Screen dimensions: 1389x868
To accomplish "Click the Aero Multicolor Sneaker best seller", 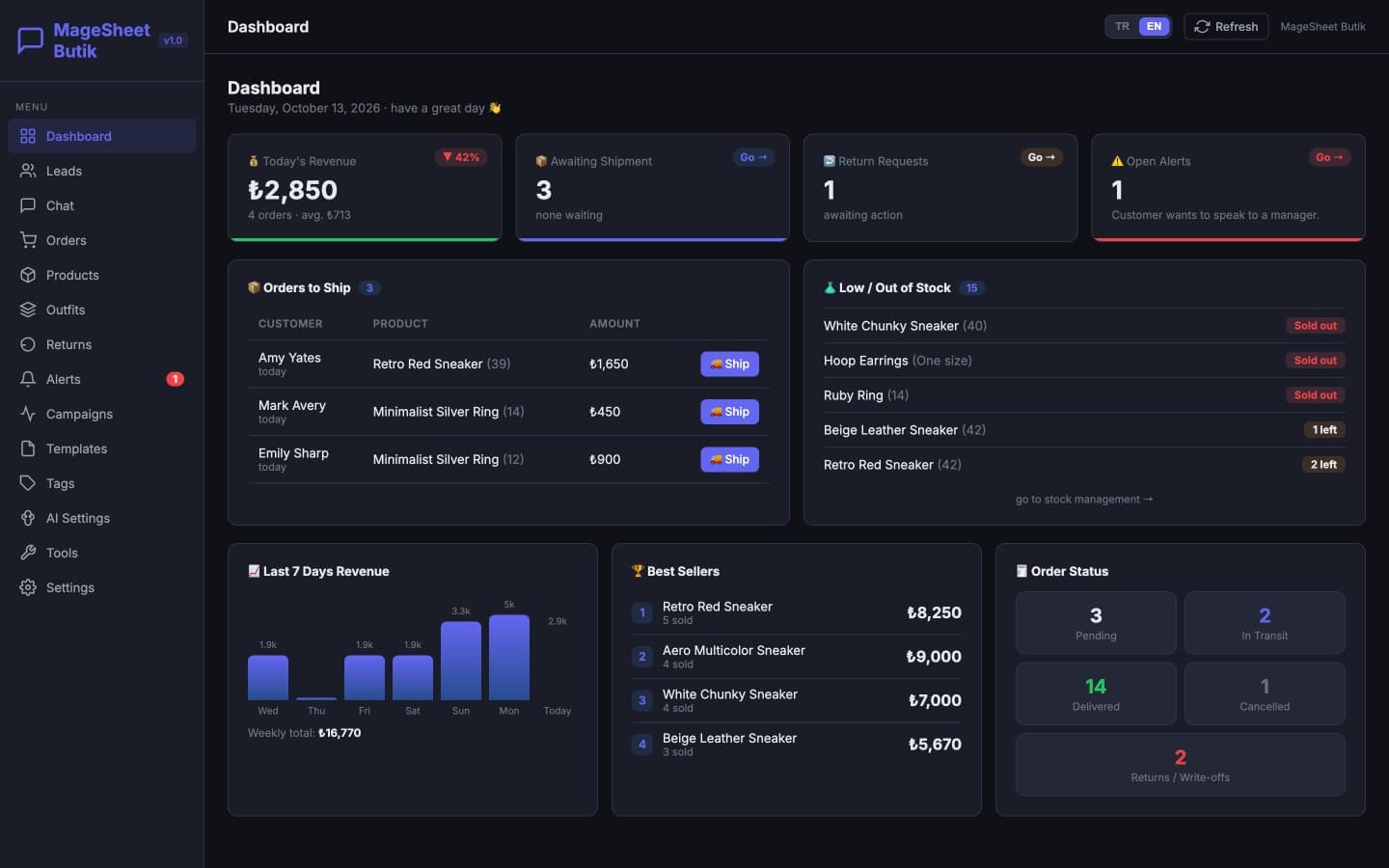I will tap(796, 657).
